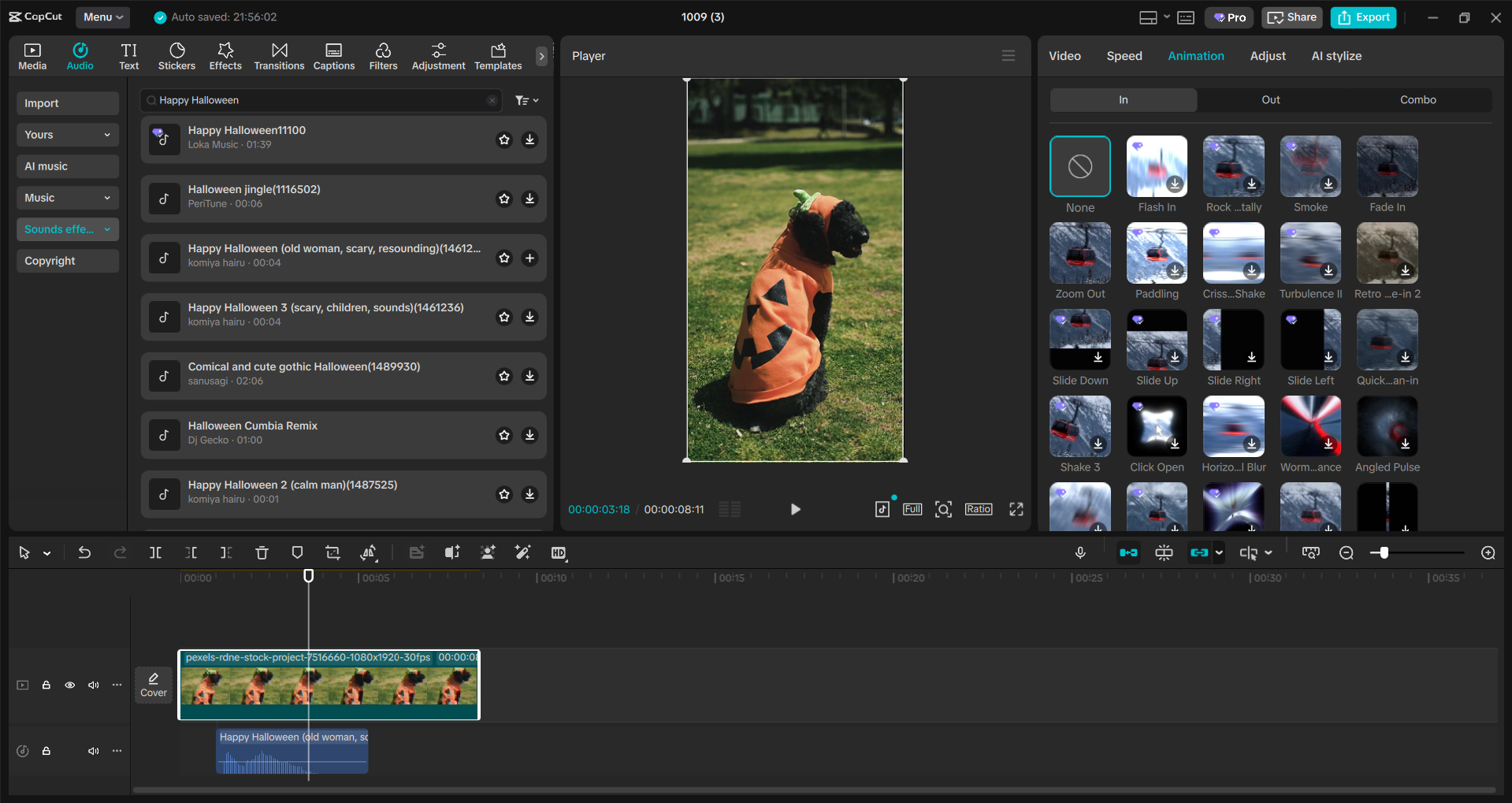
Task: Open the Templates panel
Action: click(x=497, y=55)
